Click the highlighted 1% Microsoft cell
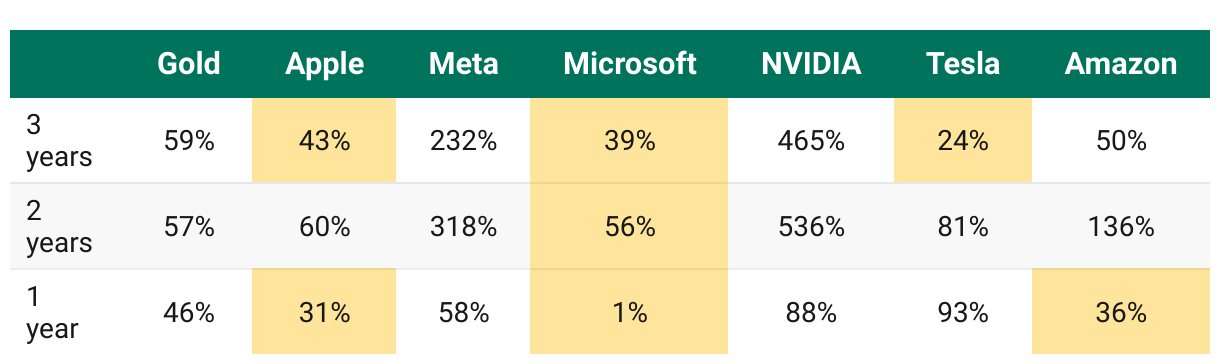Screen dimensions: 1220x364 (x=629, y=313)
